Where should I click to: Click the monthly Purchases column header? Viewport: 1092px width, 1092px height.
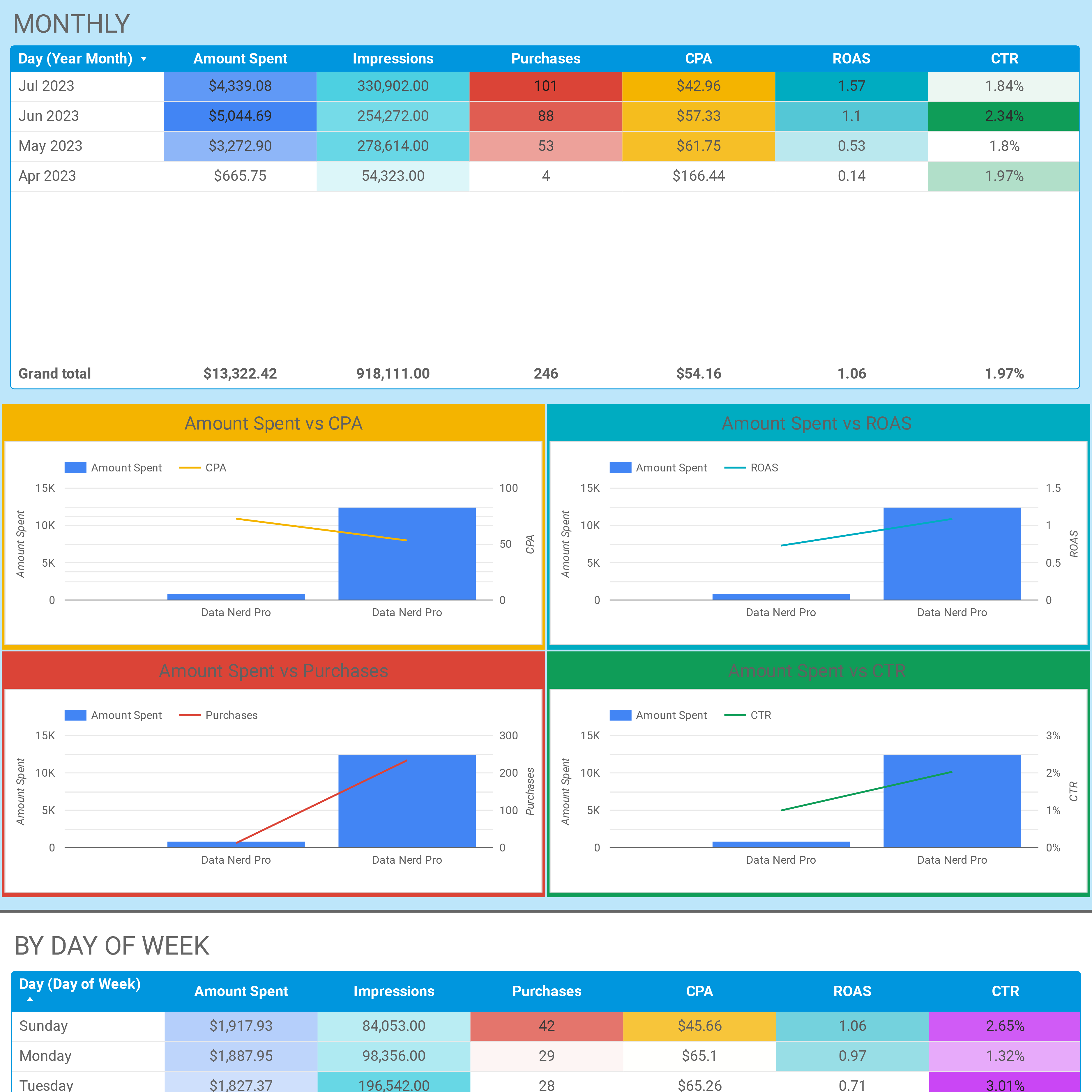click(545, 59)
